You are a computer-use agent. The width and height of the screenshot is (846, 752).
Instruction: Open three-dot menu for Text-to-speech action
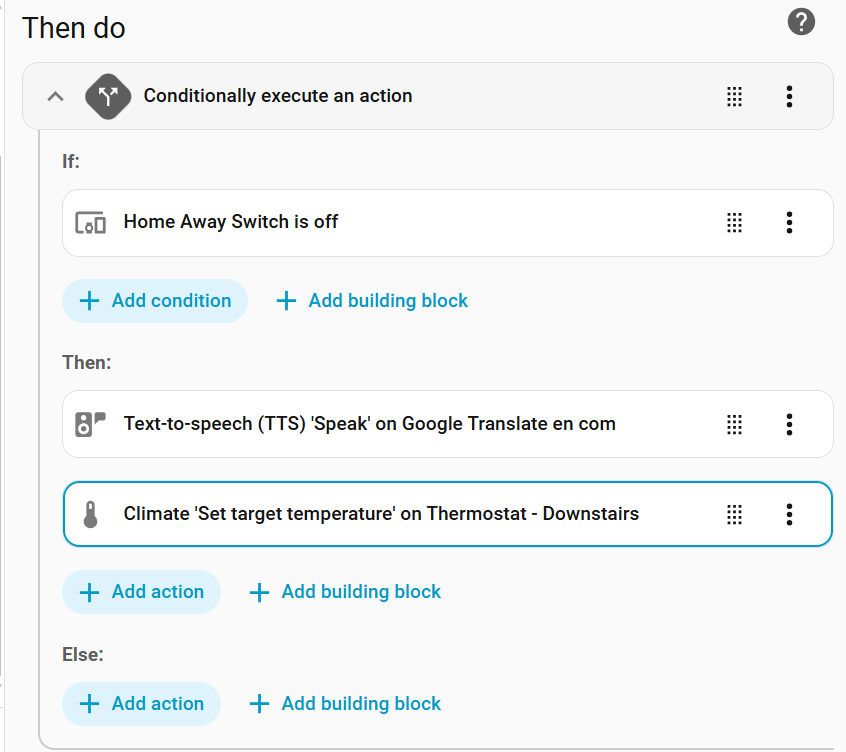point(789,424)
